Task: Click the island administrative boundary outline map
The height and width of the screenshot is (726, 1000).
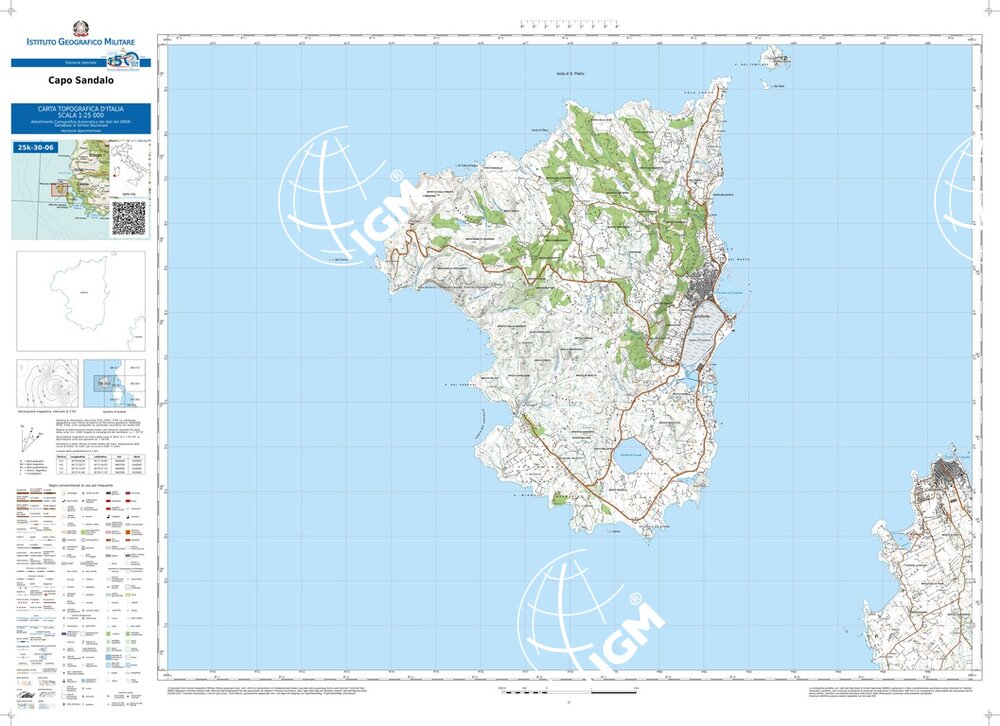Action: 80,299
